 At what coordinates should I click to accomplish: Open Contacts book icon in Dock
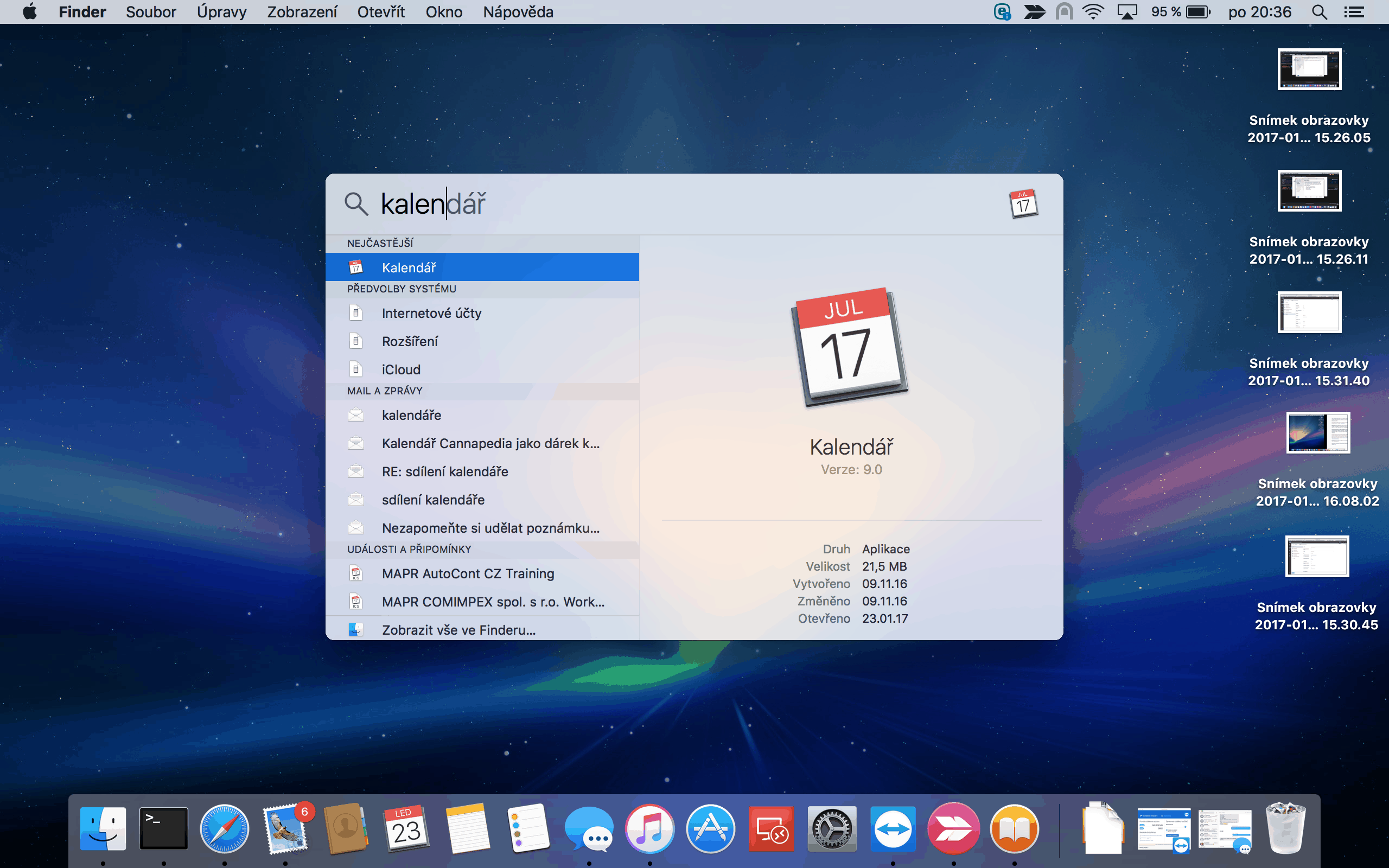point(346,828)
